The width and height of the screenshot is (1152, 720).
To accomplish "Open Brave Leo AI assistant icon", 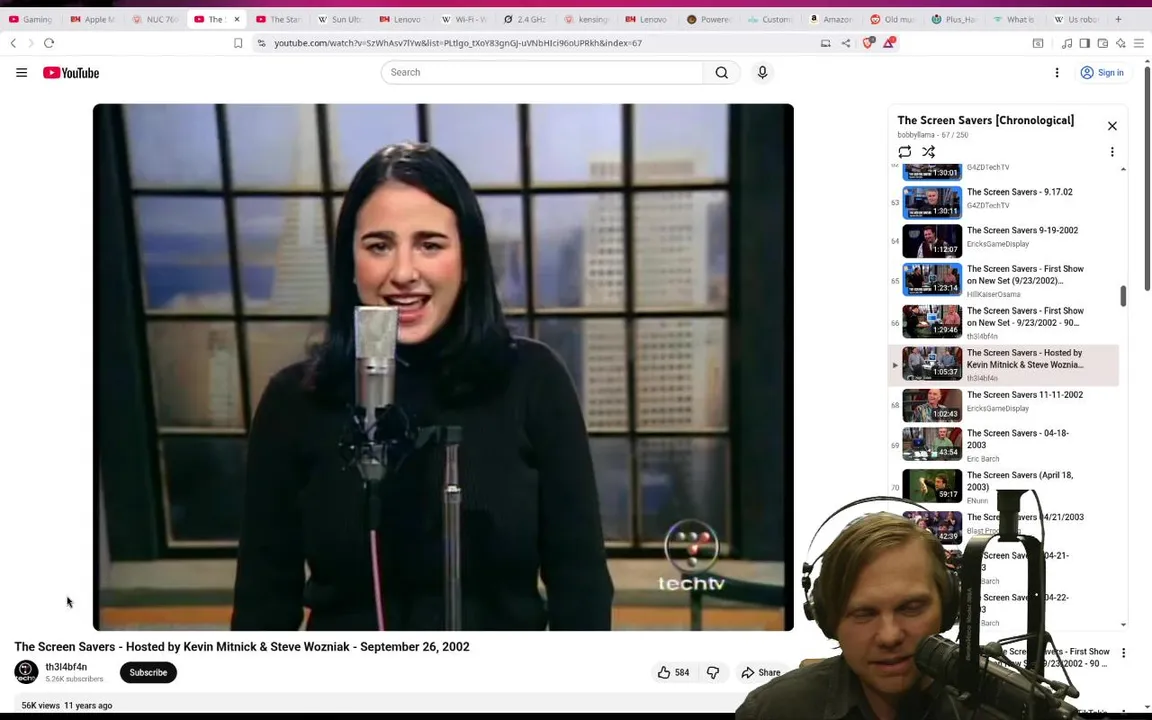I will click(1120, 43).
